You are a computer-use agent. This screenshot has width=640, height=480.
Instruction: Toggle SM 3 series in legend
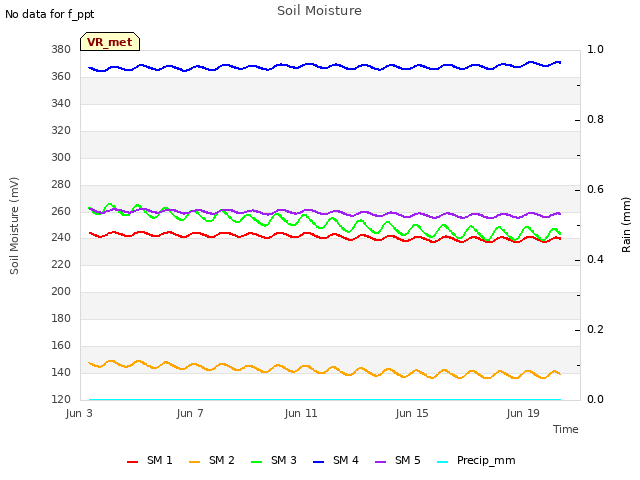click(x=274, y=460)
